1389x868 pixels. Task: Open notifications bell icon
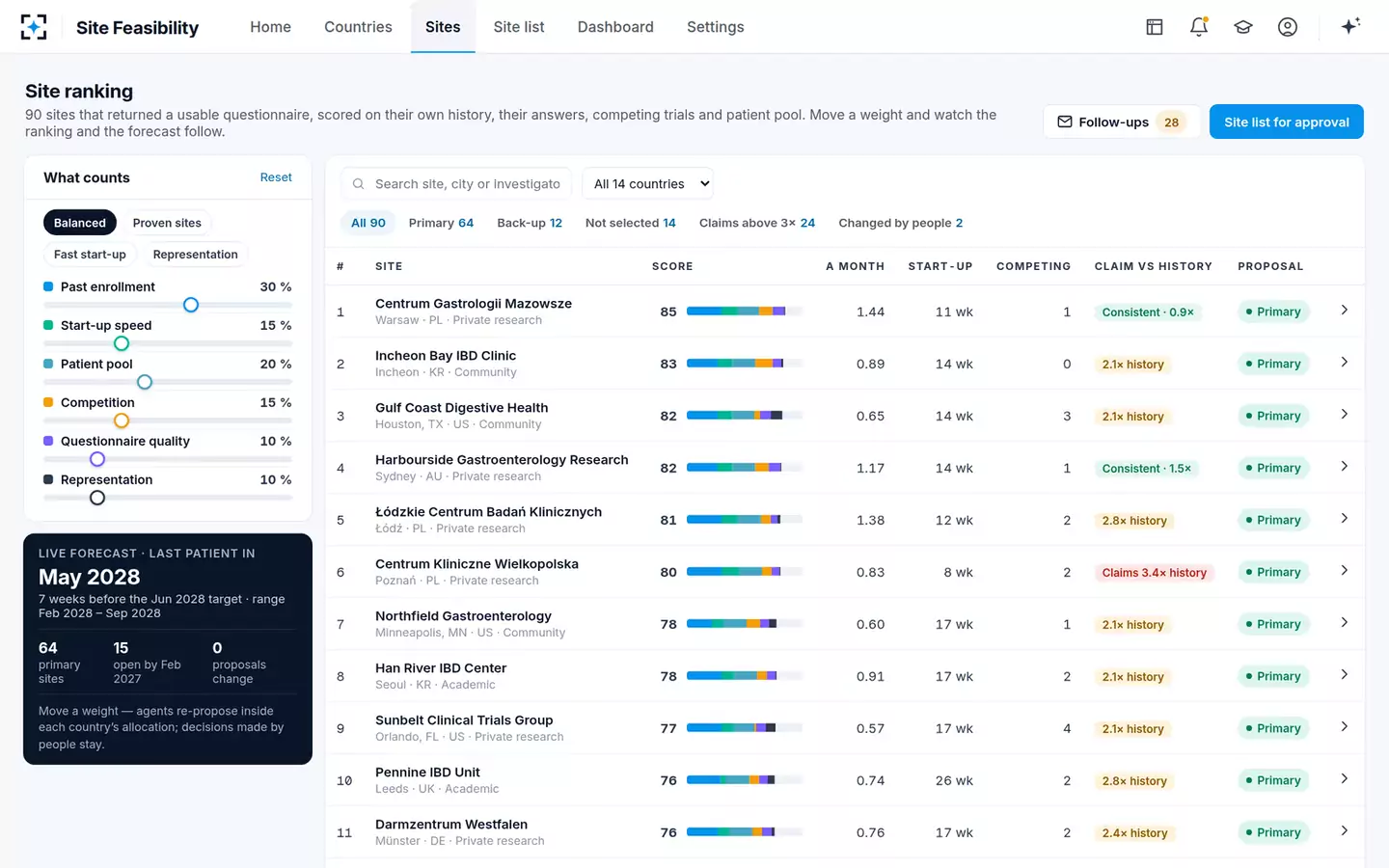(x=1199, y=27)
